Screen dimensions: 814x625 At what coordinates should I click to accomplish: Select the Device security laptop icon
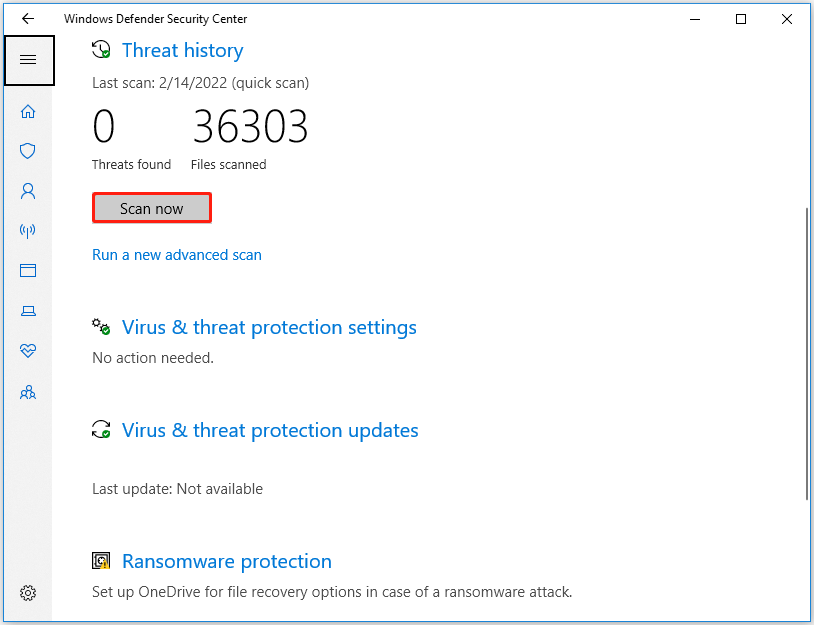coord(27,311)
